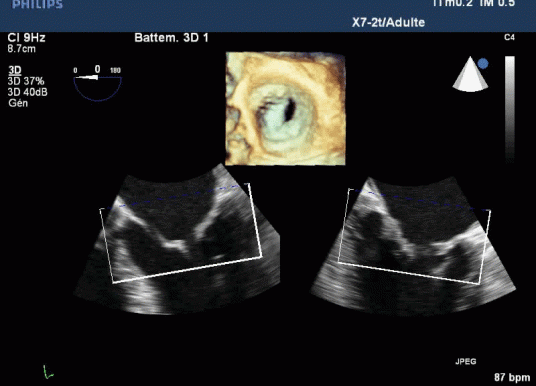The image size is (536, 386).
Task: Open the X7-2t/Adulte transducer preset
Action: 389,23
